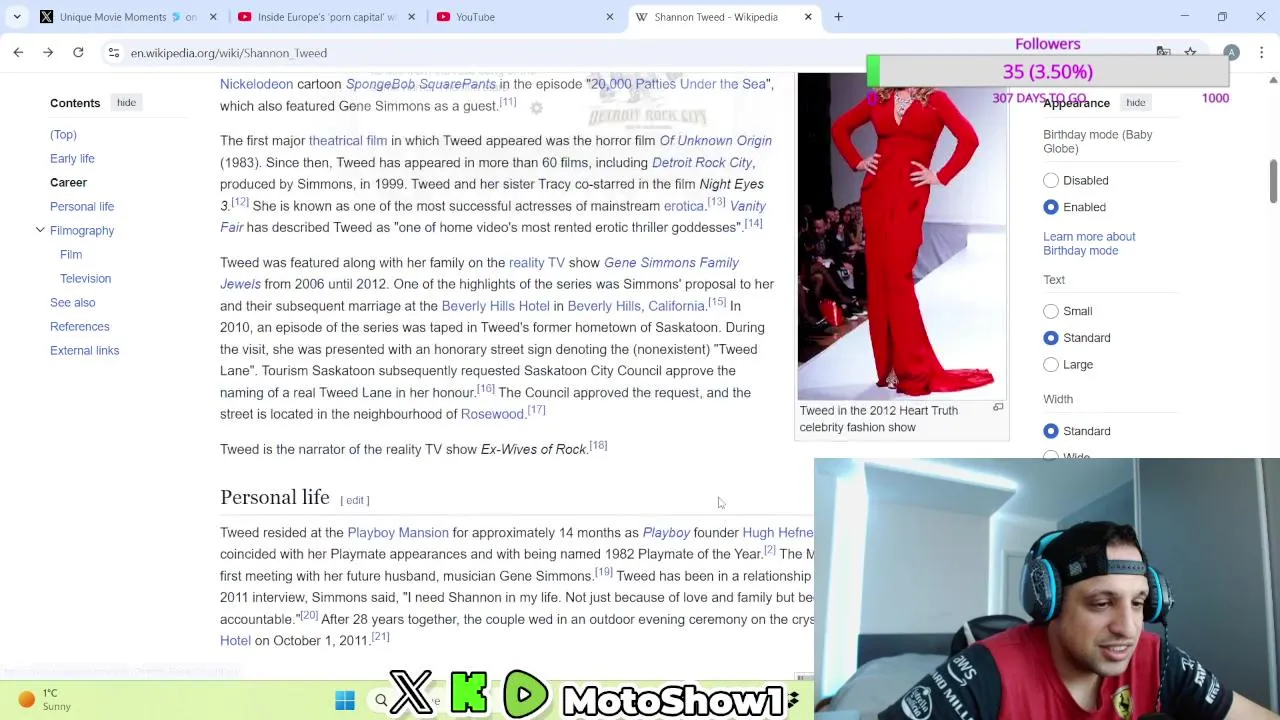The height and width of the screenshot is (720, 1280).
Task: Close the YouTube tab
Action: point(609,17)
